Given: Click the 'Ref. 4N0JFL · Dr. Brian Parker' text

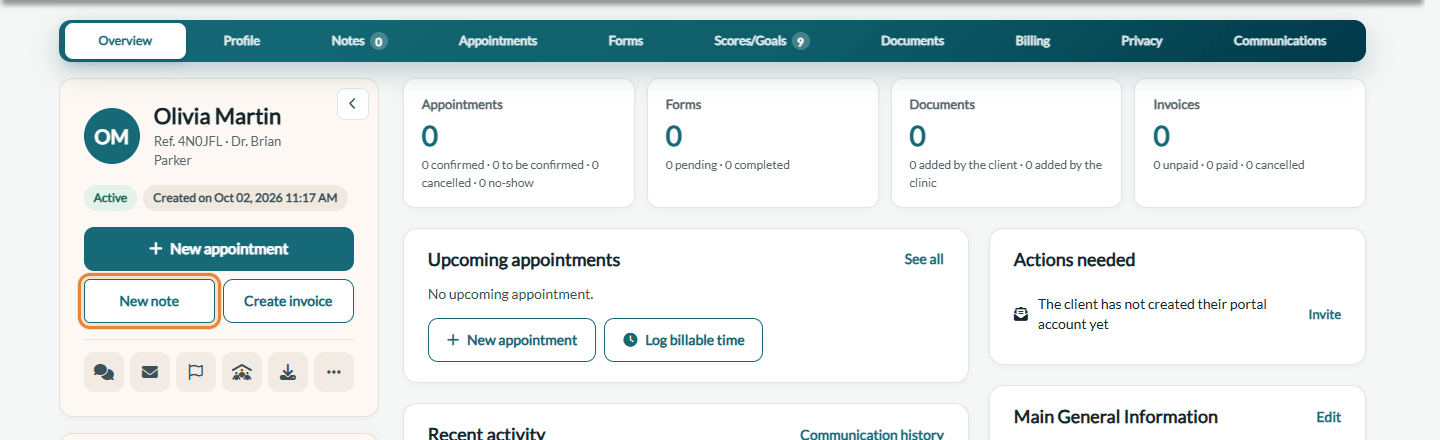Looking at the screenshot, I should pyautogui.click(x=218, y=151).
